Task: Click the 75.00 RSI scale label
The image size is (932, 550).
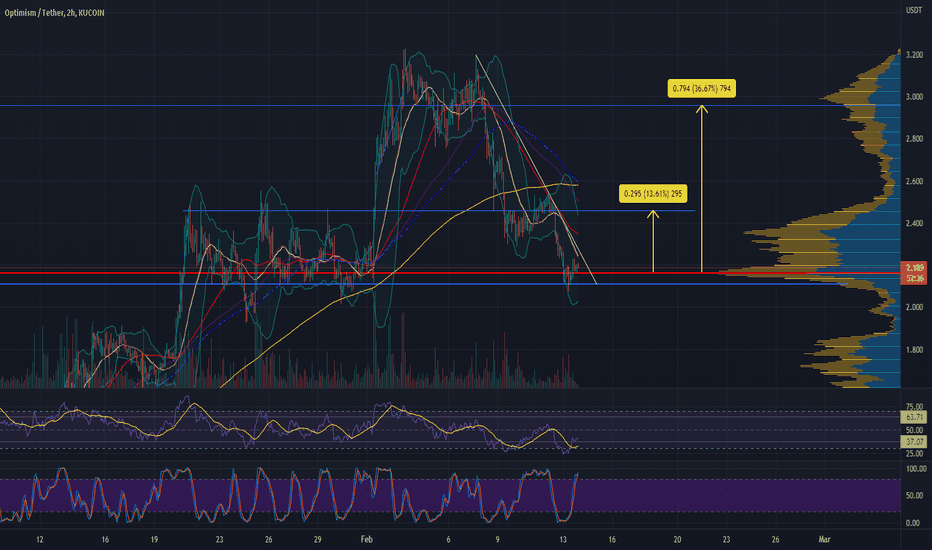Action: click(914, 407)
